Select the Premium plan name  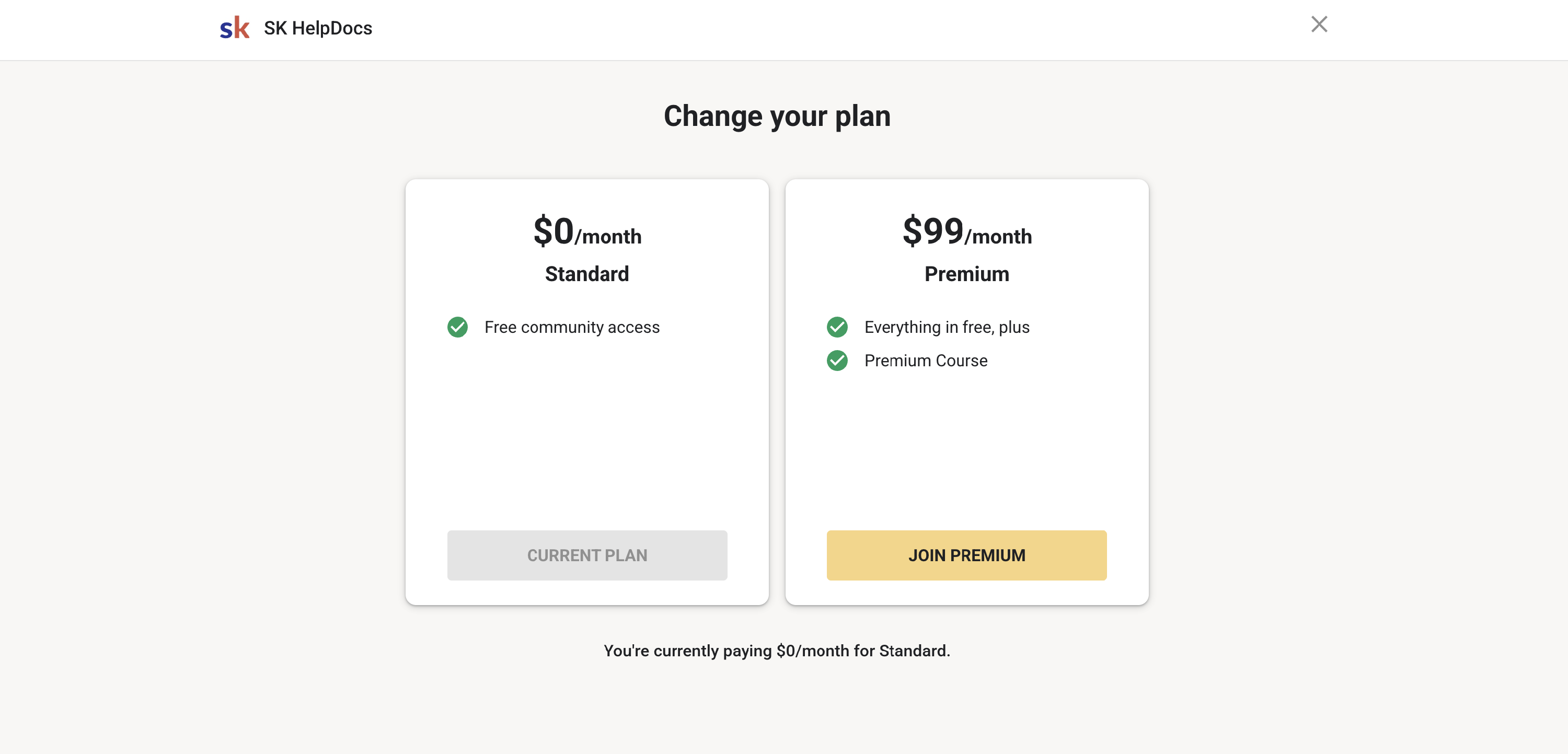966,274
